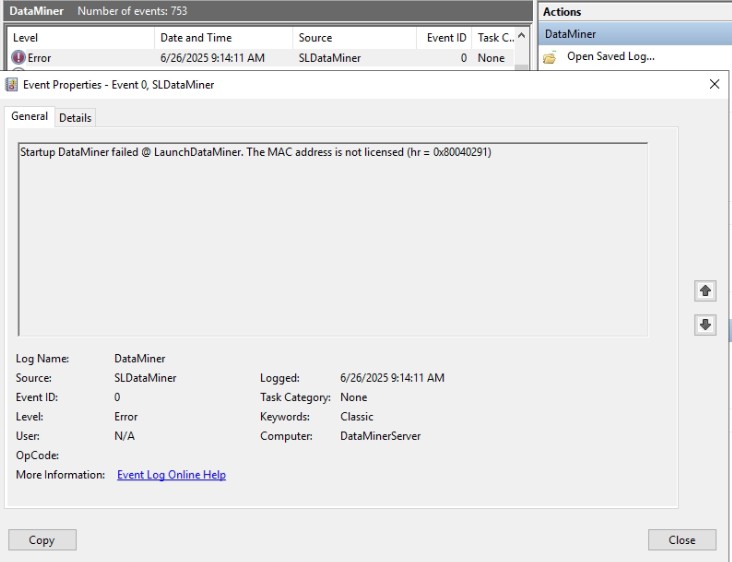Click the Source value SLDataMiner in the details
This screenshot has width=732, height=562.
point(145,378)
